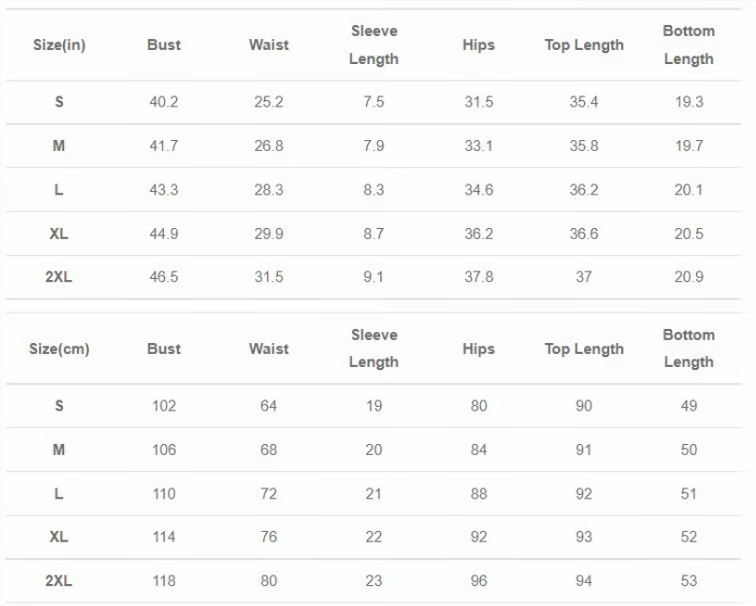Click the S row bust value 40.2

[x=164, y=102]
